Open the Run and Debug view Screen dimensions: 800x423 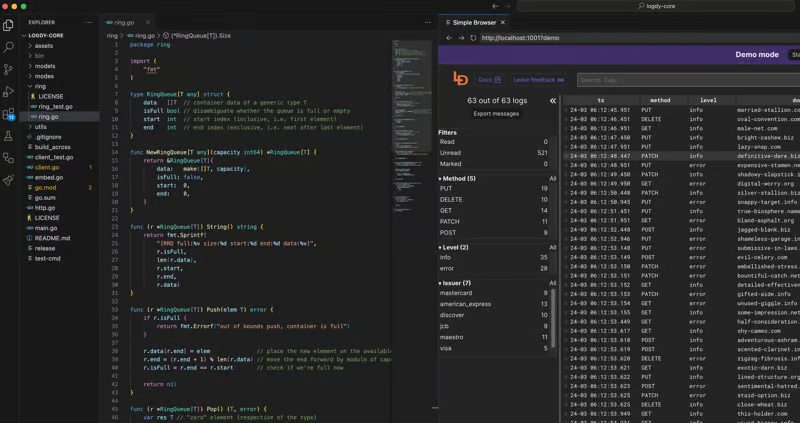coord(9,91)
